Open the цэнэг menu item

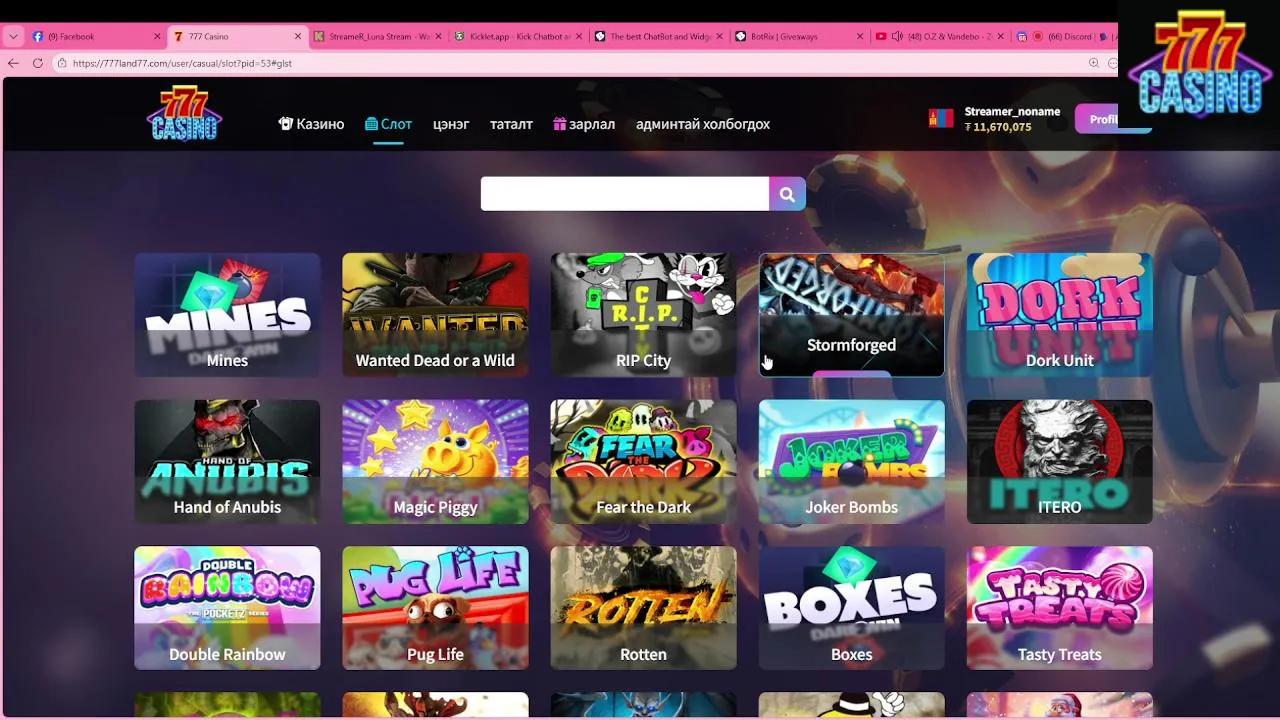(x=451, y=124)
